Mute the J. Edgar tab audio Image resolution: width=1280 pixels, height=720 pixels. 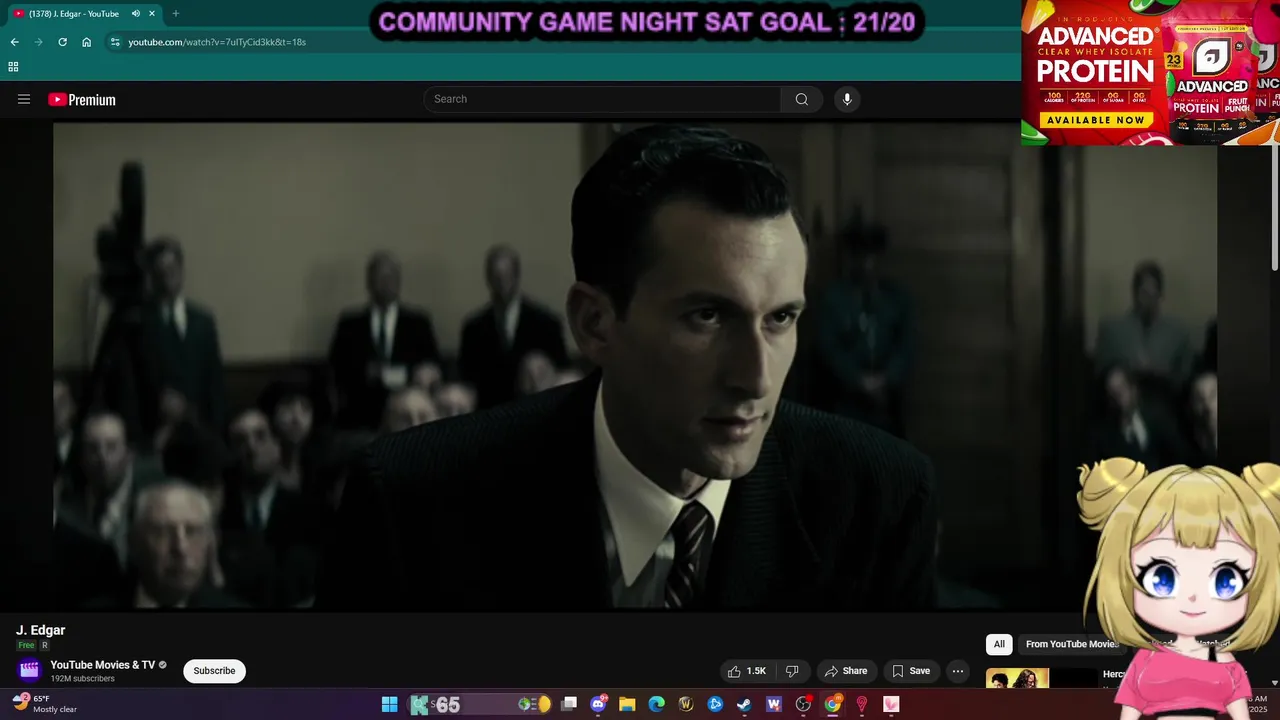[x=136, y=13]
